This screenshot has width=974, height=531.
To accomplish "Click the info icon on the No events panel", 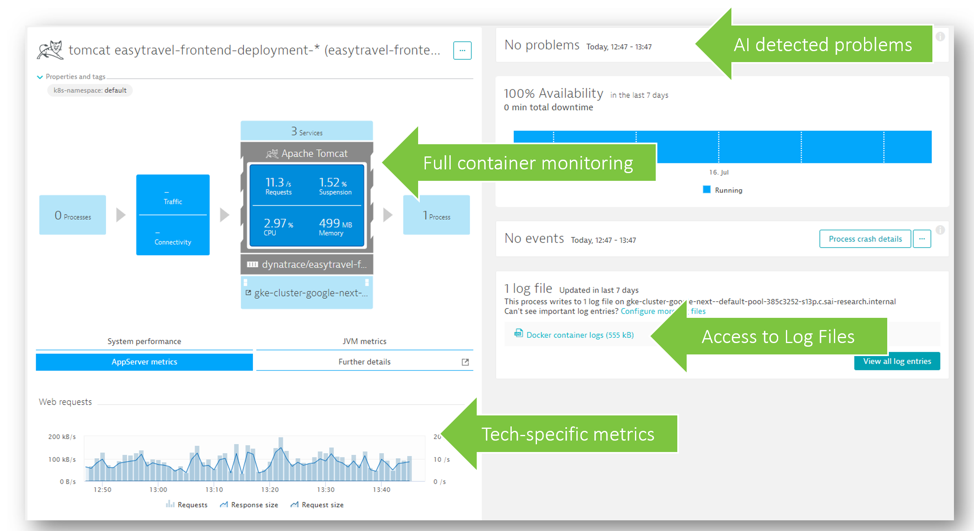I will (940, 230).
